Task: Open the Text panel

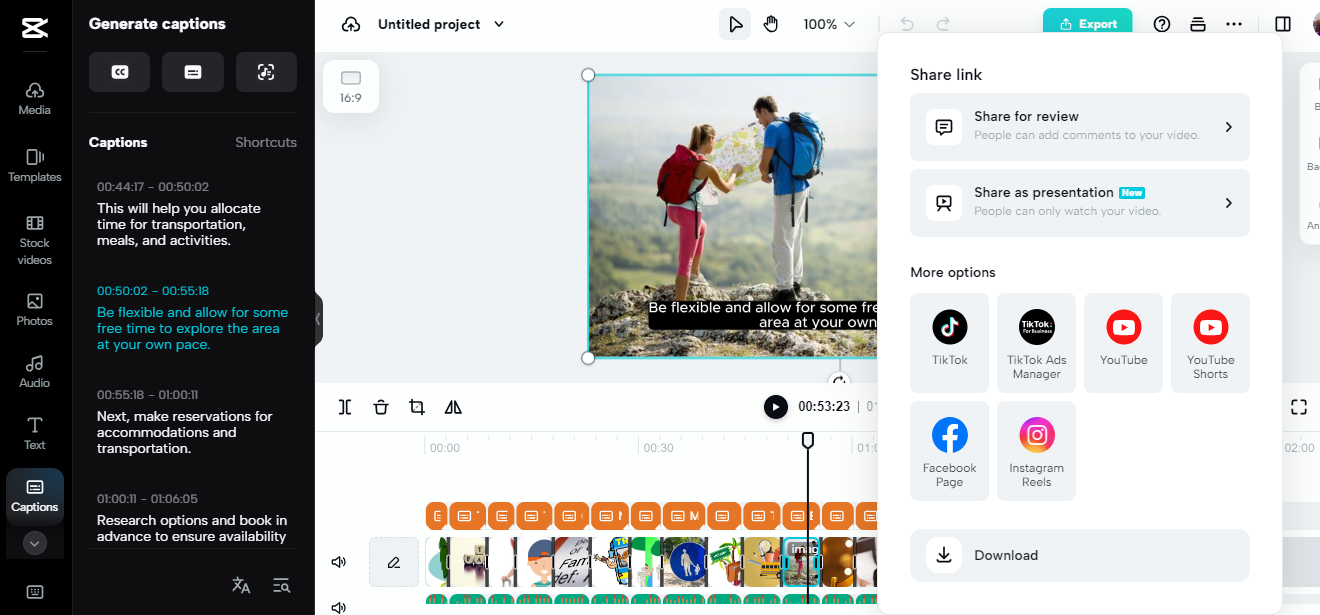Action: [x=34, y=433]
